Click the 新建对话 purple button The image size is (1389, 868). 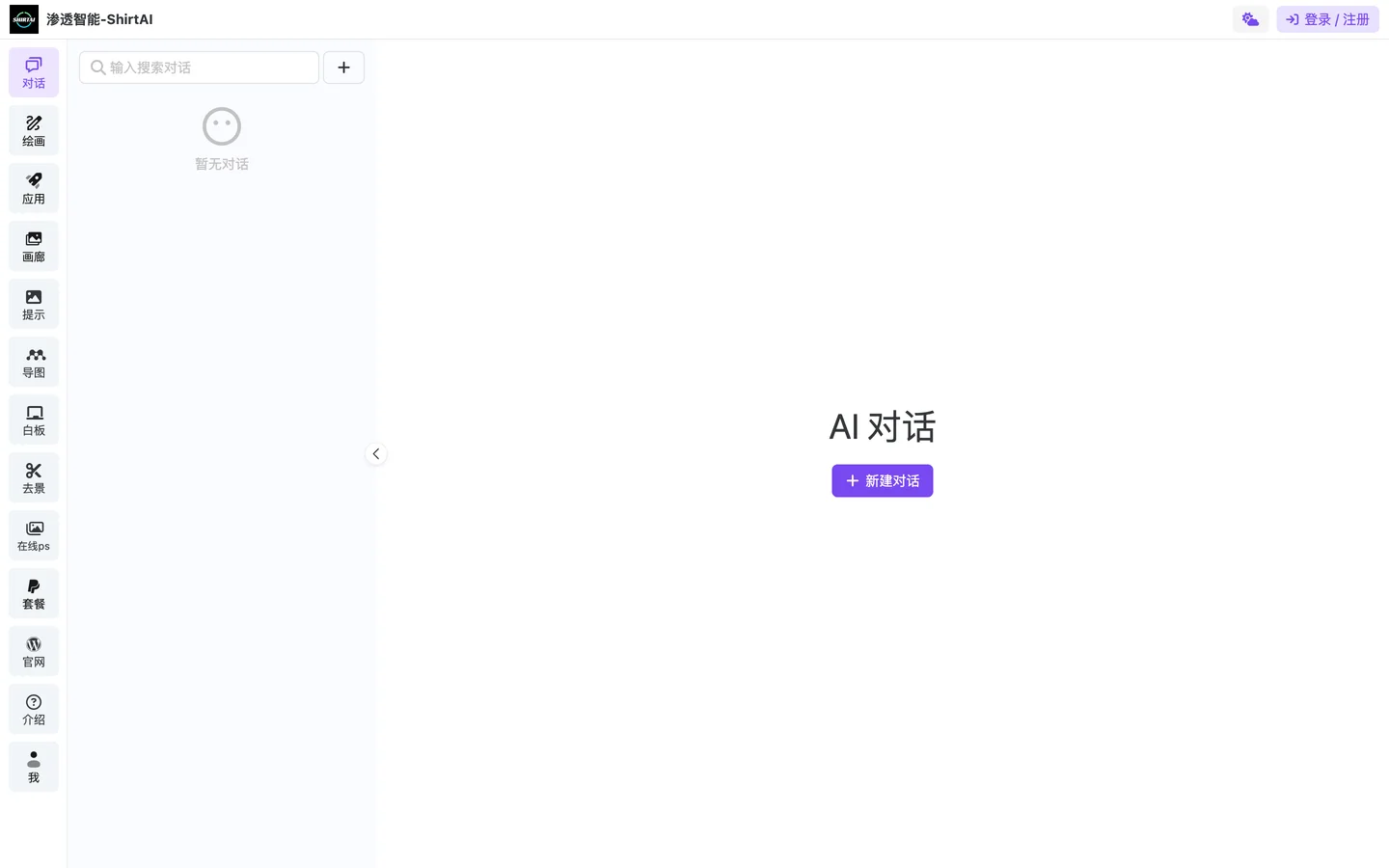coord(882,481)
